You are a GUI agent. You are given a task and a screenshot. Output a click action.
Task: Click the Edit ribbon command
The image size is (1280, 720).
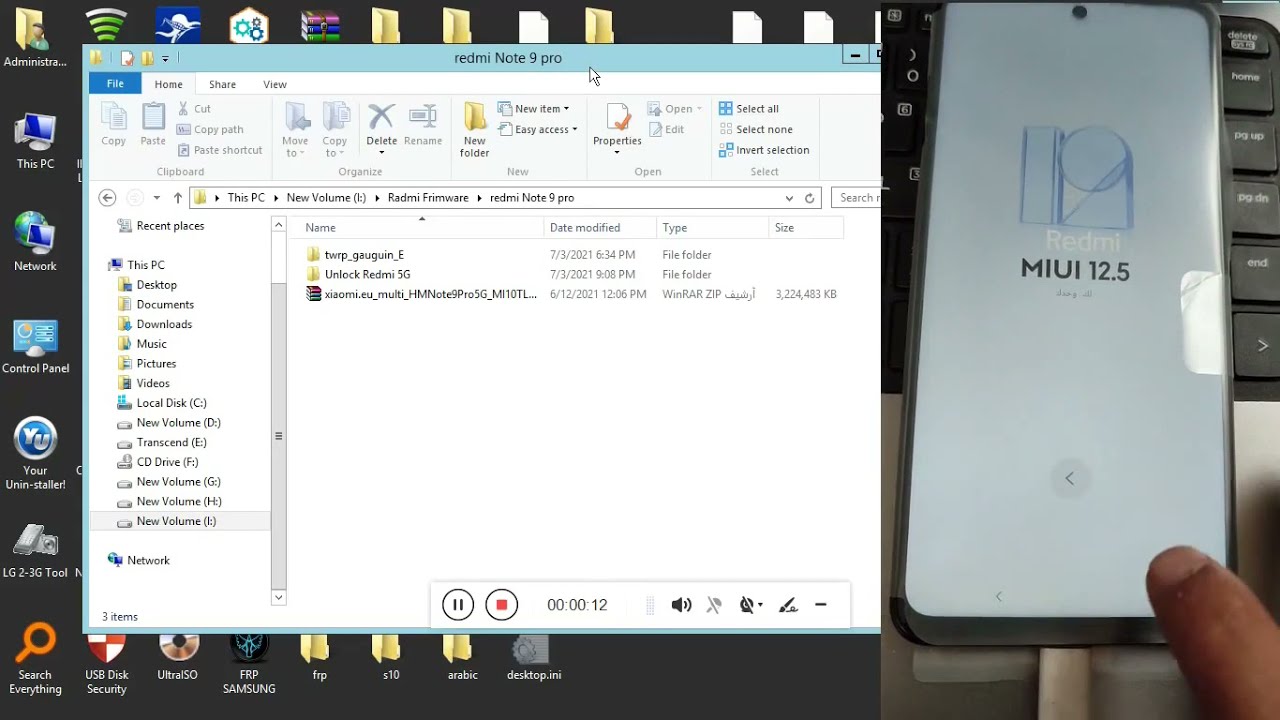click(667, 129)
